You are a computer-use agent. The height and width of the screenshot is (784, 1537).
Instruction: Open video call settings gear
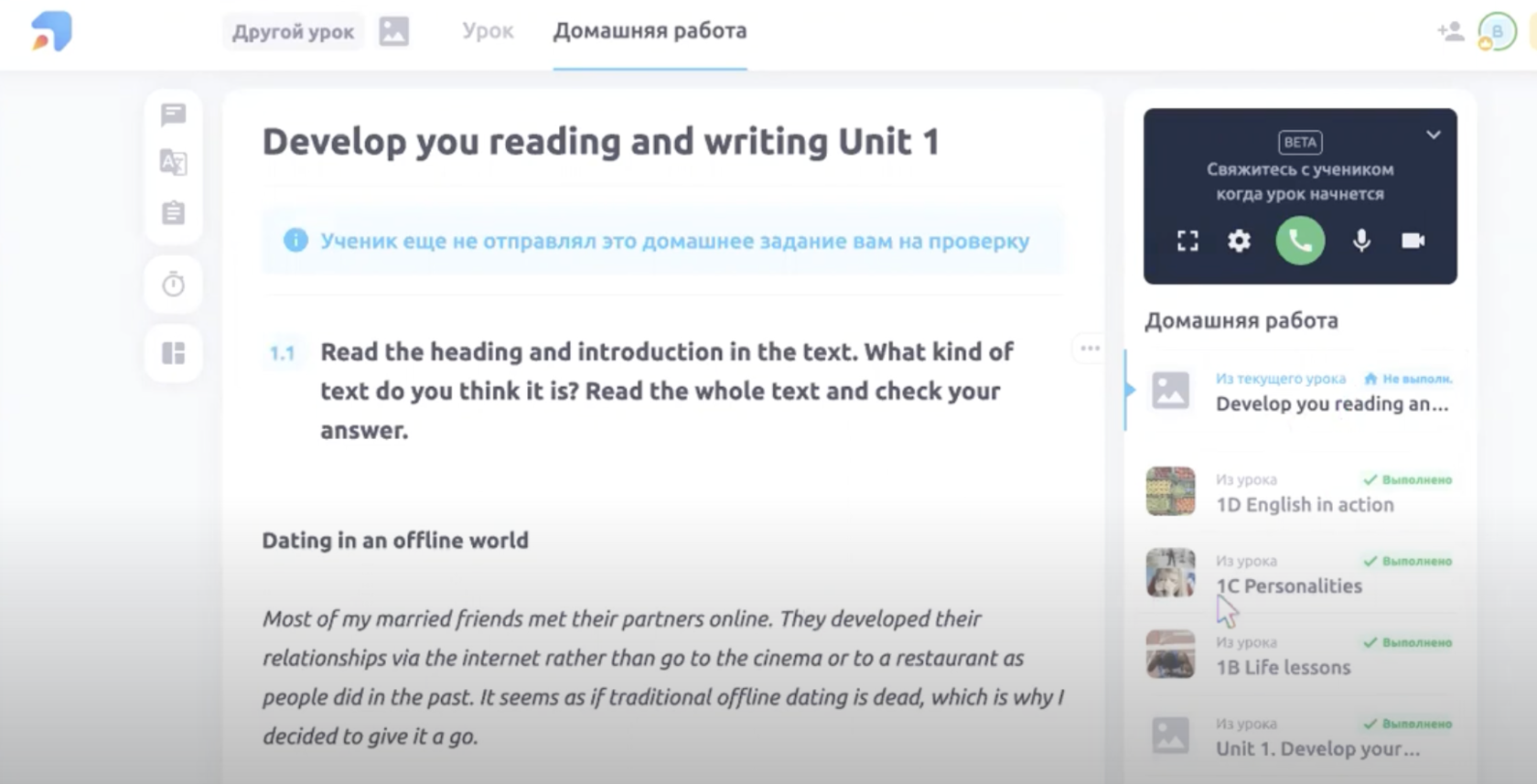(1239, 241)
